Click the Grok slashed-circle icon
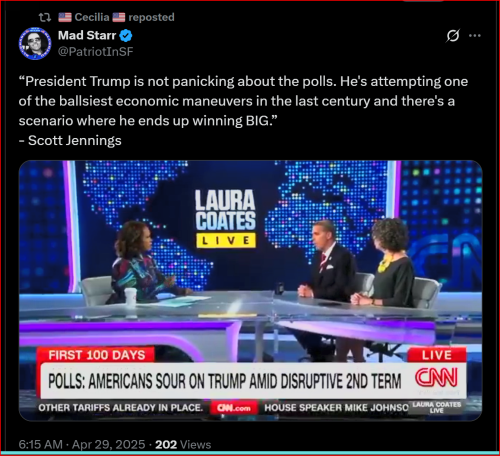Viewport: 500px width, 456px height. pyautogui.click(x=453, y=36)
